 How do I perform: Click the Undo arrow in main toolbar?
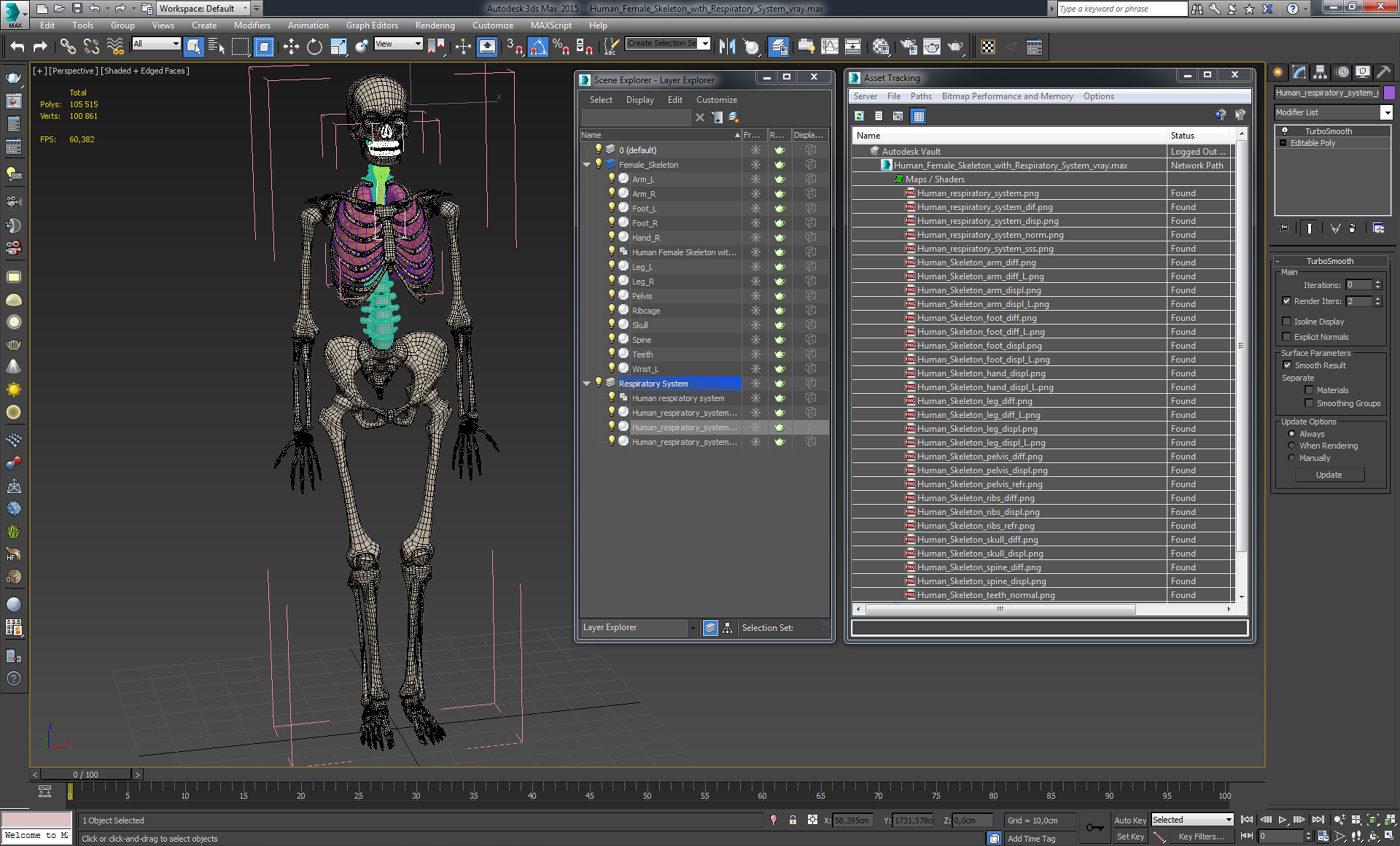coord(17,47)
